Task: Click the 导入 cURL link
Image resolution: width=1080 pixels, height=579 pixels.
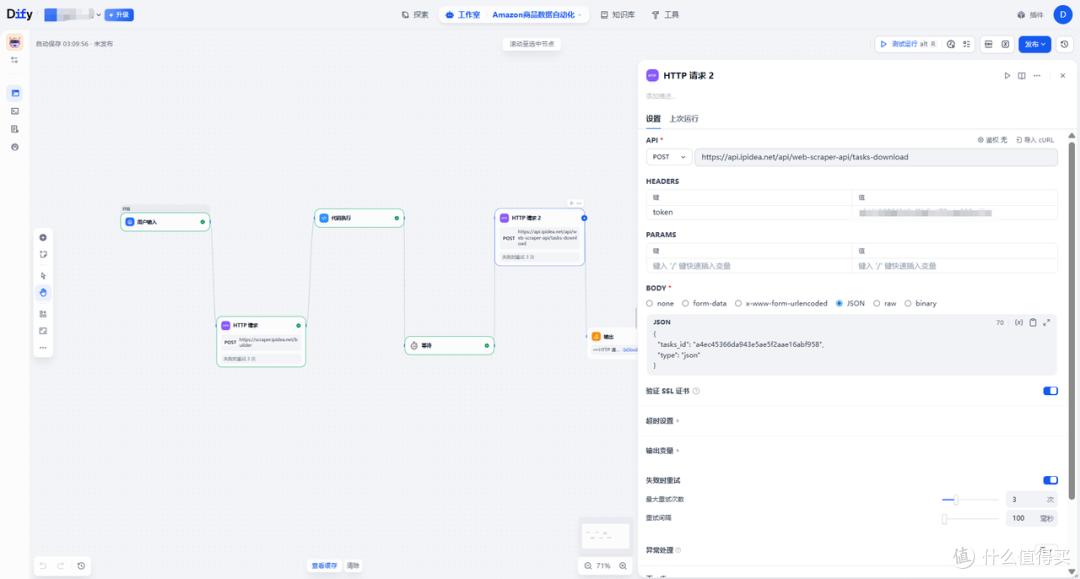Action: coord(1035,140)
